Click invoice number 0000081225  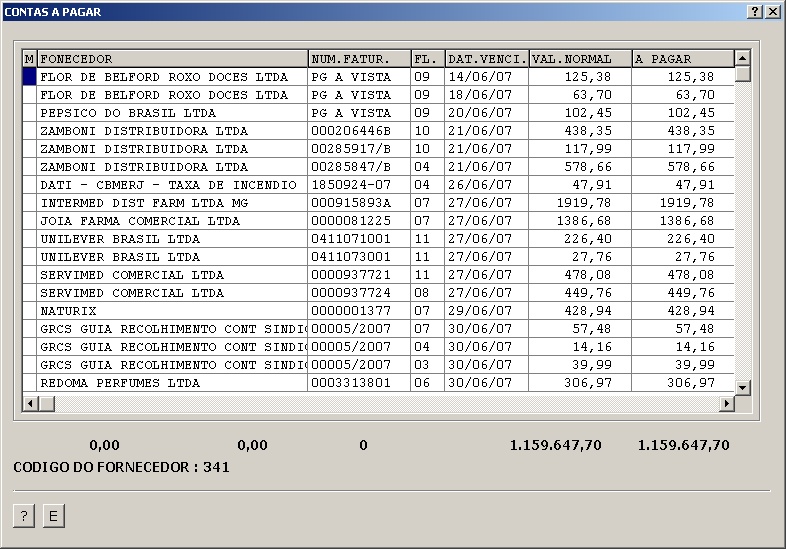click(351, 221)
